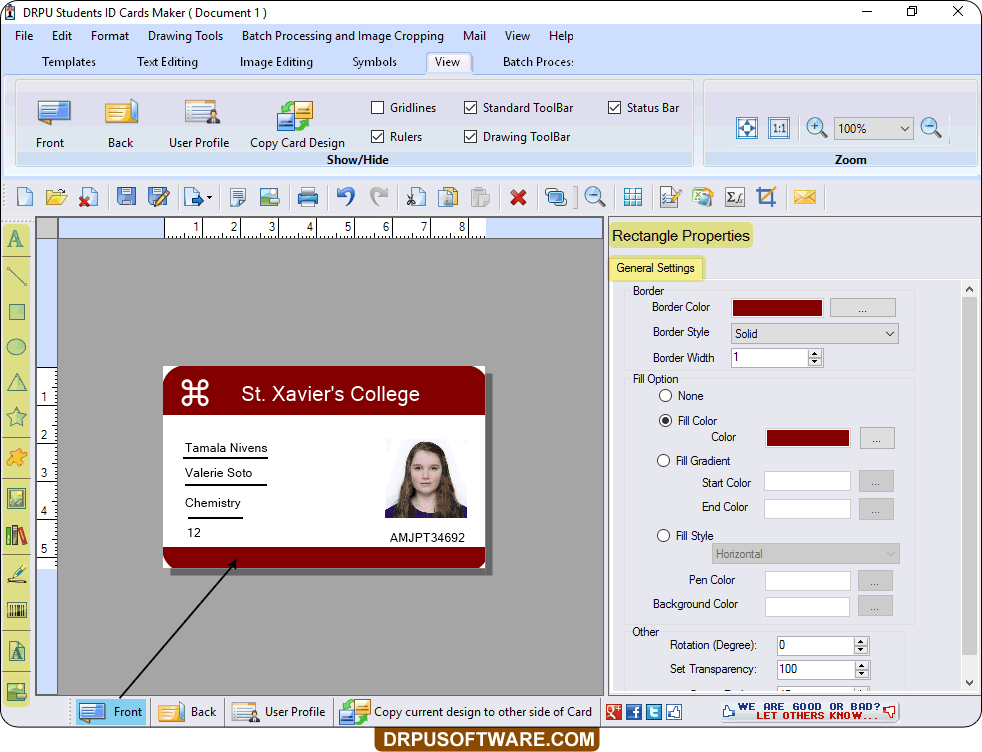The image size is (982, 752).
Task: Click the grid view toolbar icon
Action: 633,197
